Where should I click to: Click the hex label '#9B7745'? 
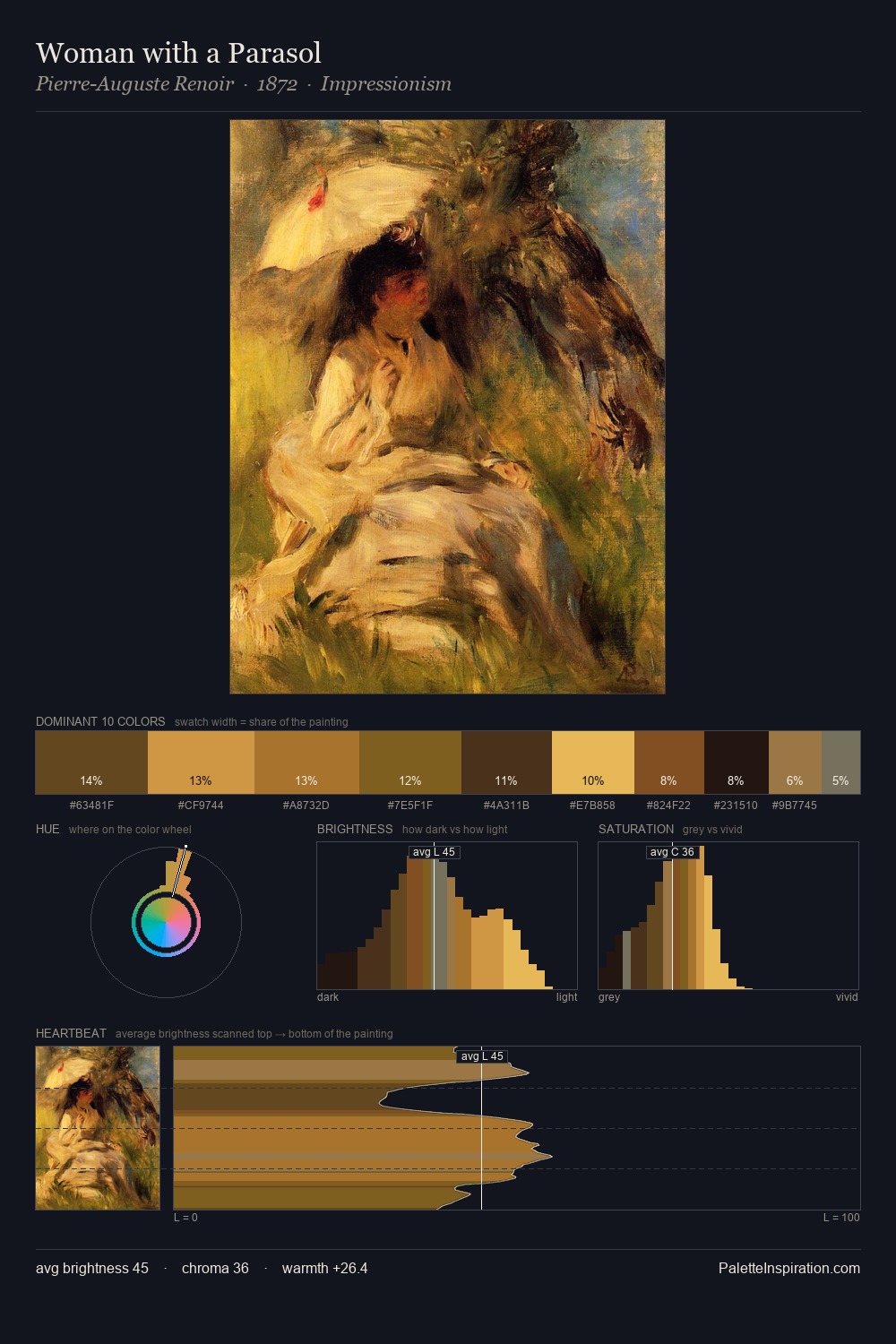(795, 806)
